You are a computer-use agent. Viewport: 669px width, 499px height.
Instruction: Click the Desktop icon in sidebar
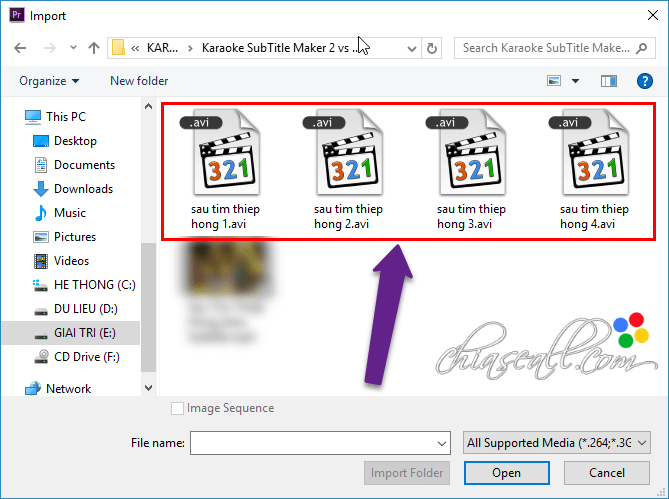41,141
